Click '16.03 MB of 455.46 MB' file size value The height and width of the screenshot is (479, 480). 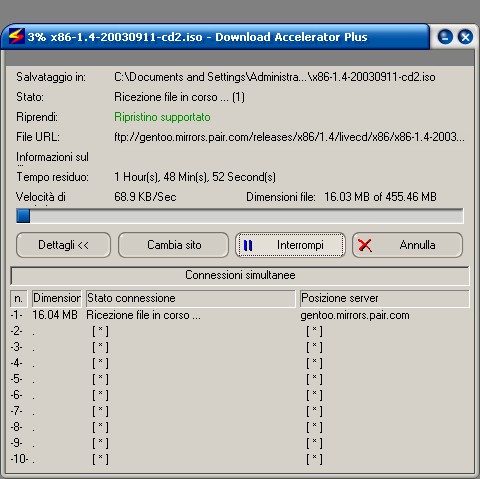[x=380, y=197]
